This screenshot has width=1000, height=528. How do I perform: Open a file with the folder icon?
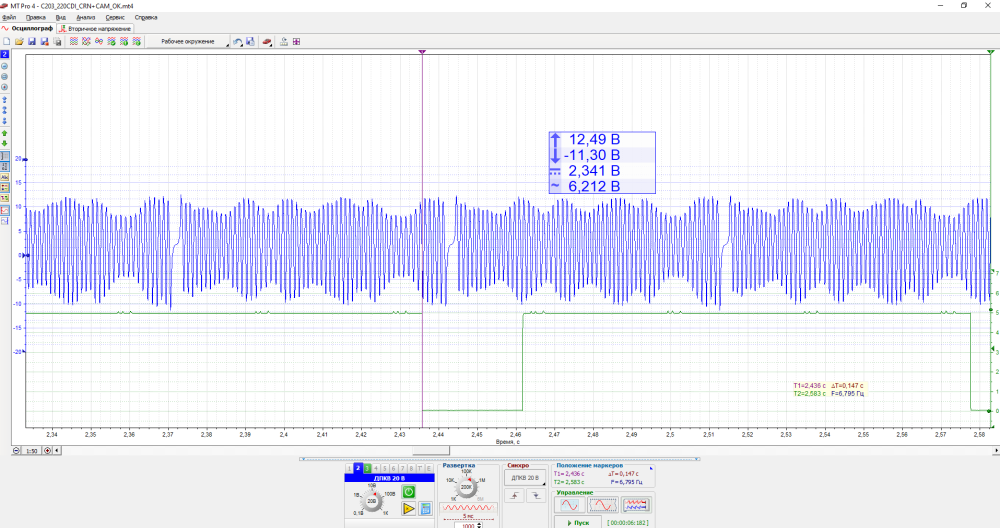[19, 42]
